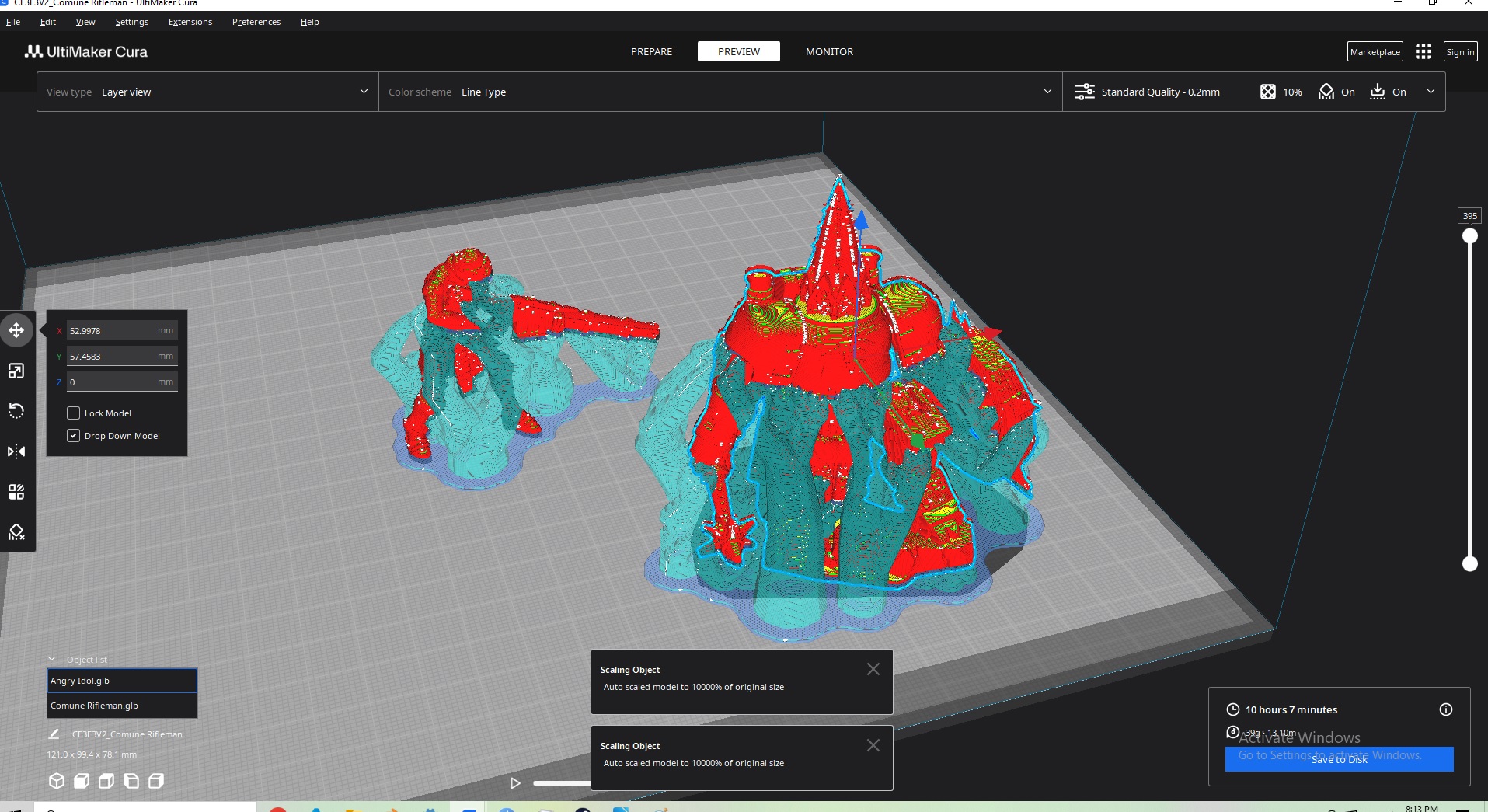
Task: Click the top handle of layer slider
Action: point(1469,236)
